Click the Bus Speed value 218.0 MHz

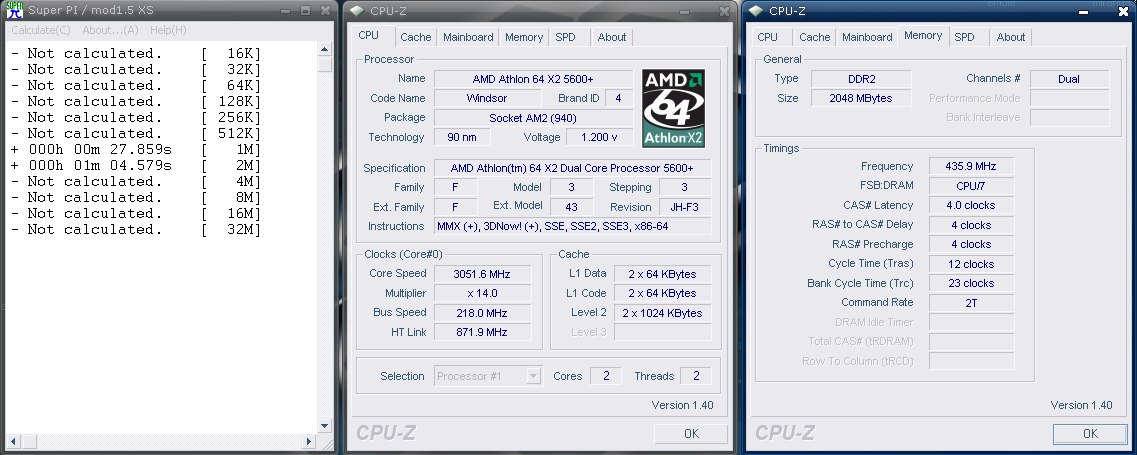tap(481, 313)
